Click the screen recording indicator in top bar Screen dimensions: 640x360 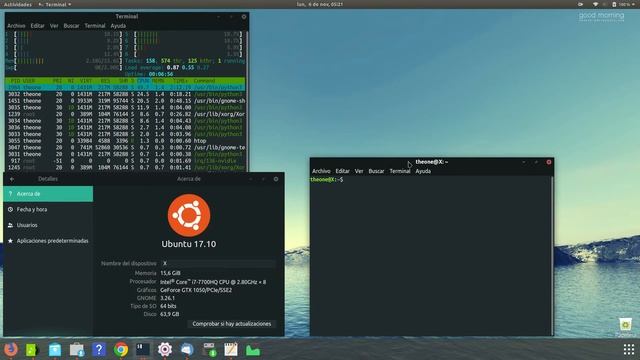click(580, 4)
